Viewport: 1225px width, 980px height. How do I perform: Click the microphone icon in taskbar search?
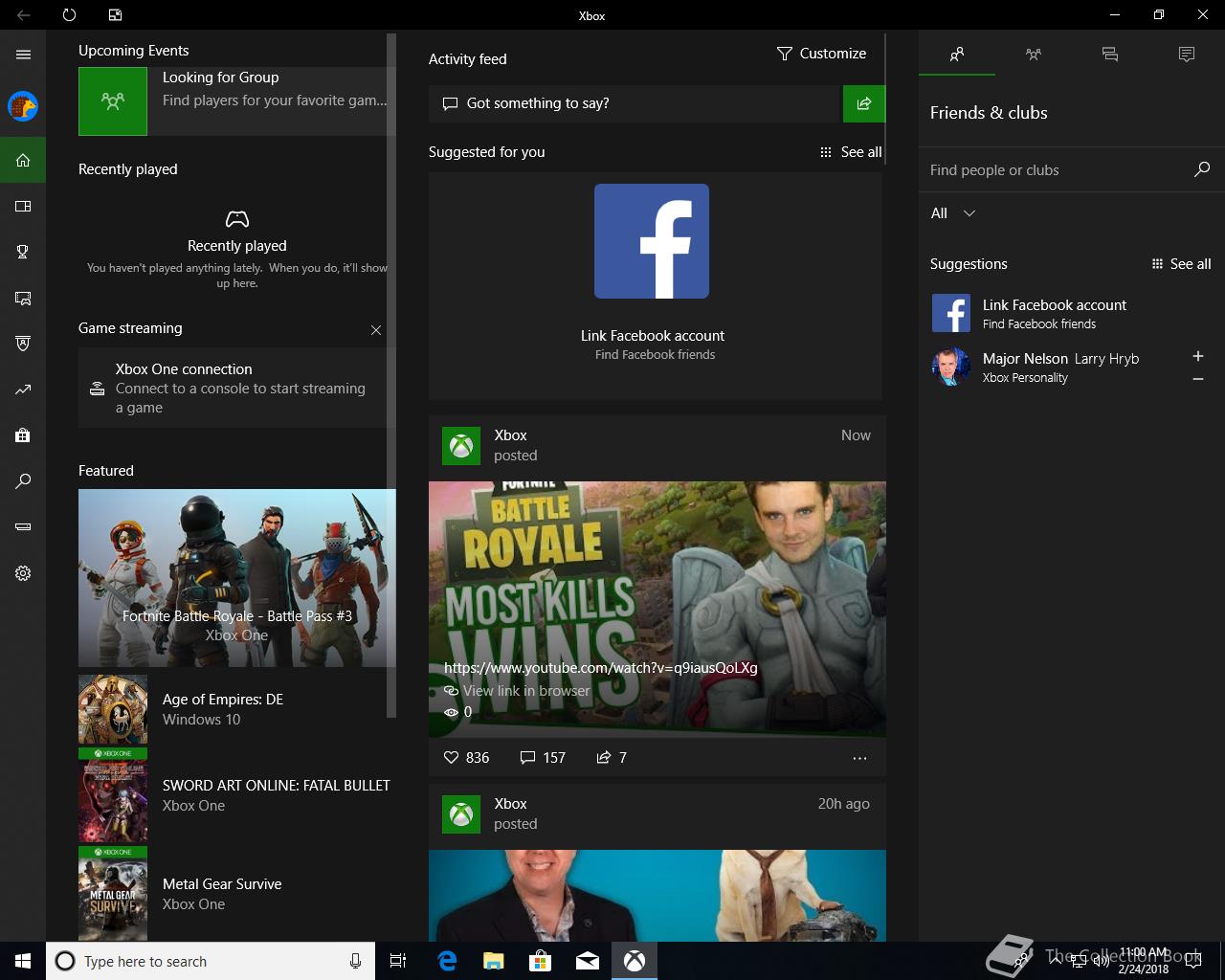pos(356,961)
